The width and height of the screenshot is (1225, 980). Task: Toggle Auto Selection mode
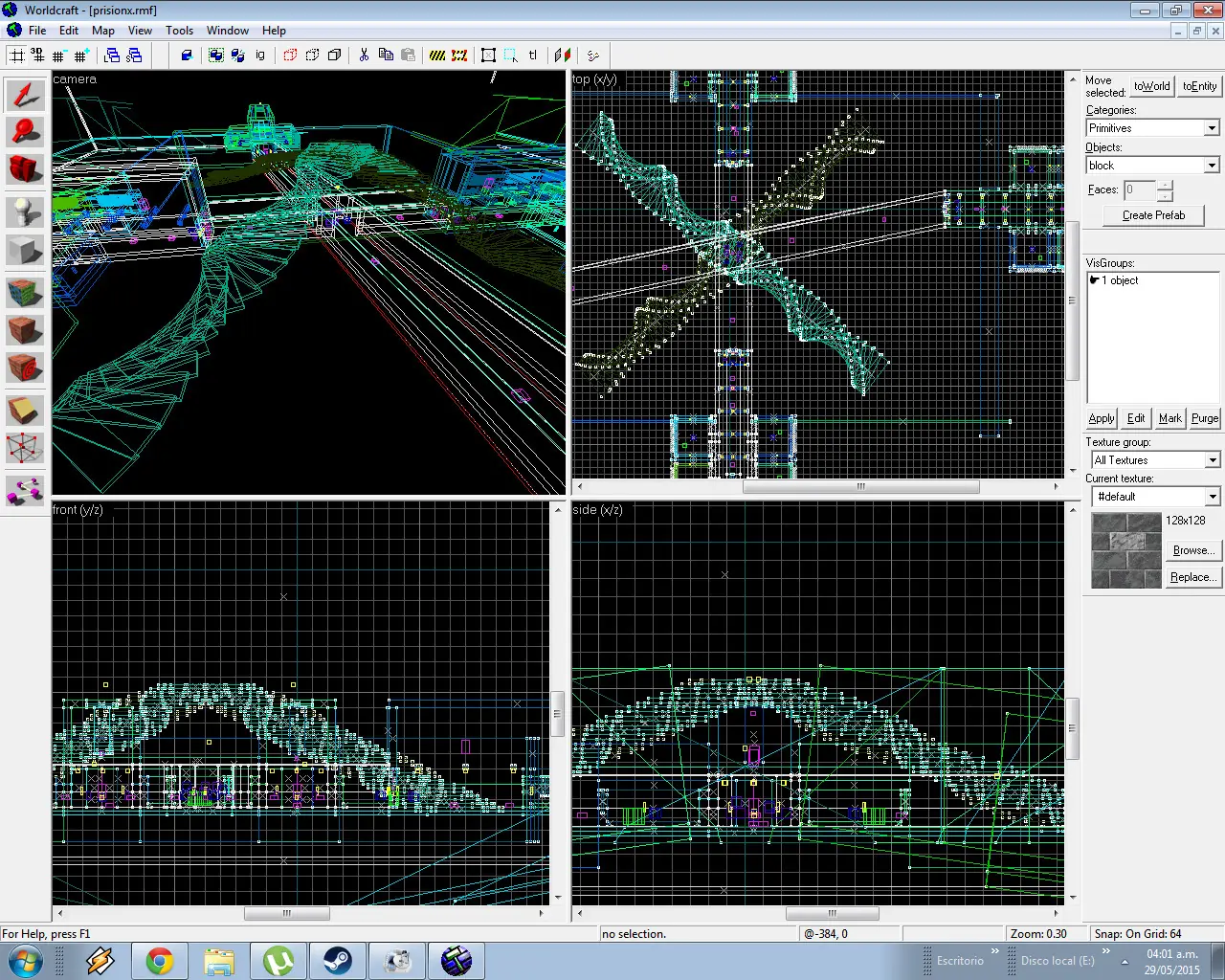511,56
